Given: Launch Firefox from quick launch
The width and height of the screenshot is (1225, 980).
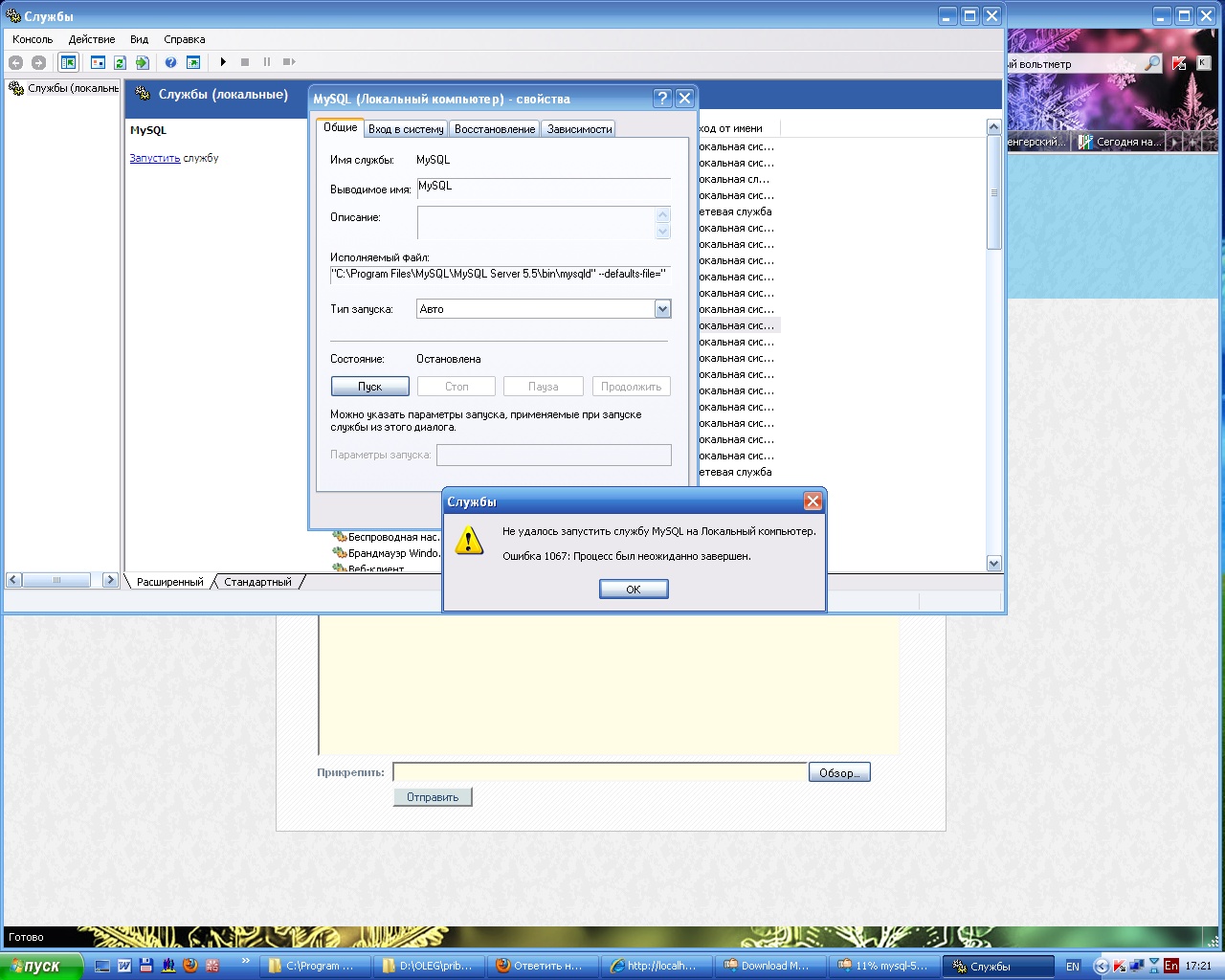Looking at the screenshot, I should coord(189,966).
